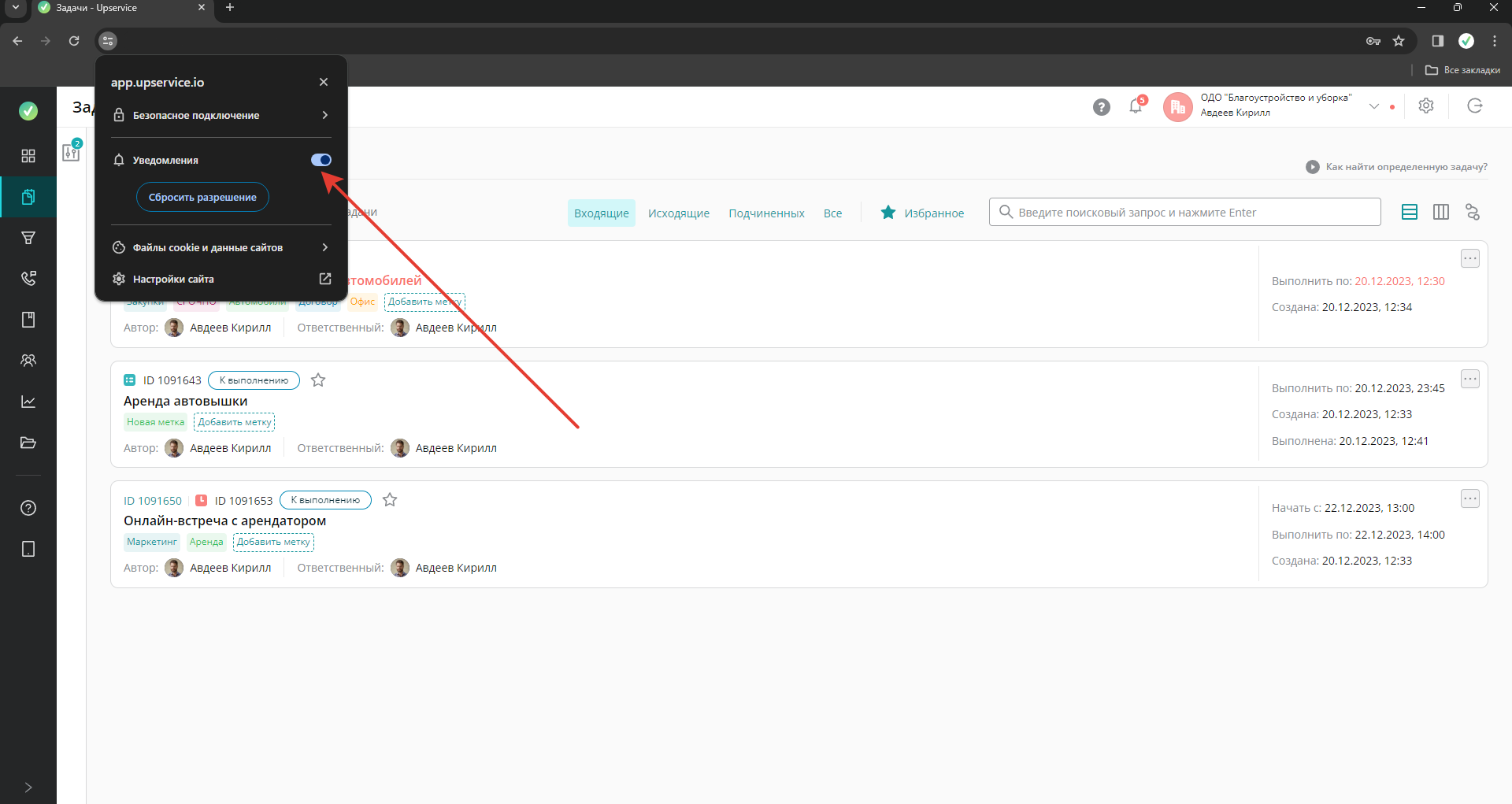Open the phone calls icon in sidebar

[28, 279]
